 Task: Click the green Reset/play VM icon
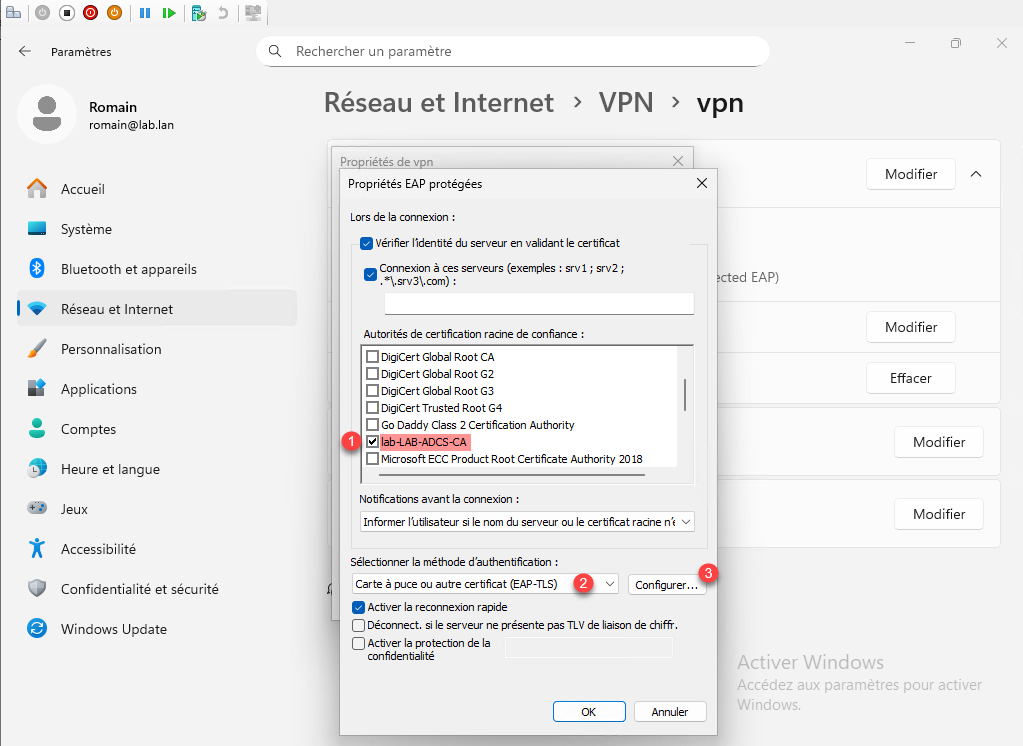(x=170, y=13)
